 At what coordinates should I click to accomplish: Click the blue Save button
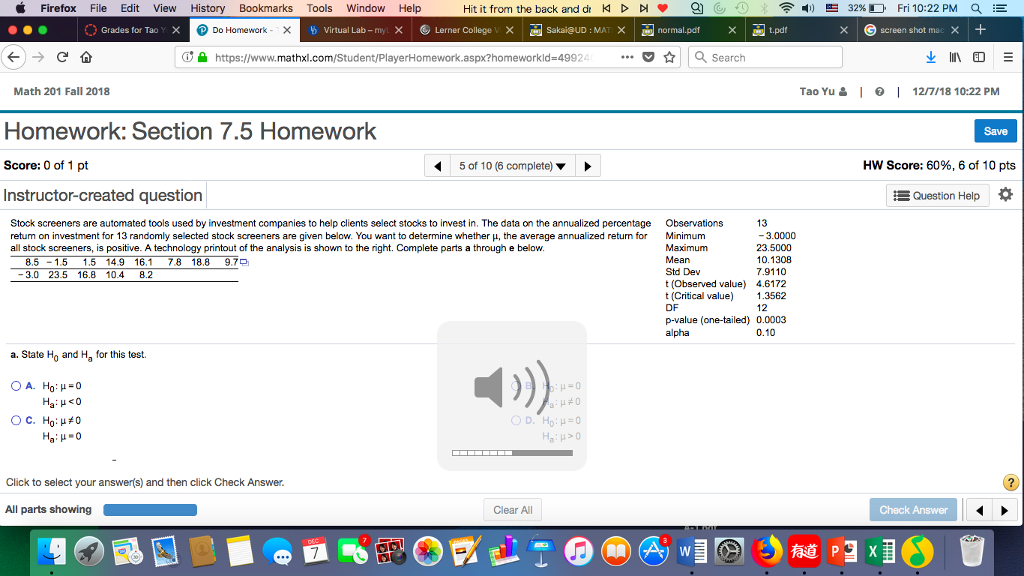point(995,131)
